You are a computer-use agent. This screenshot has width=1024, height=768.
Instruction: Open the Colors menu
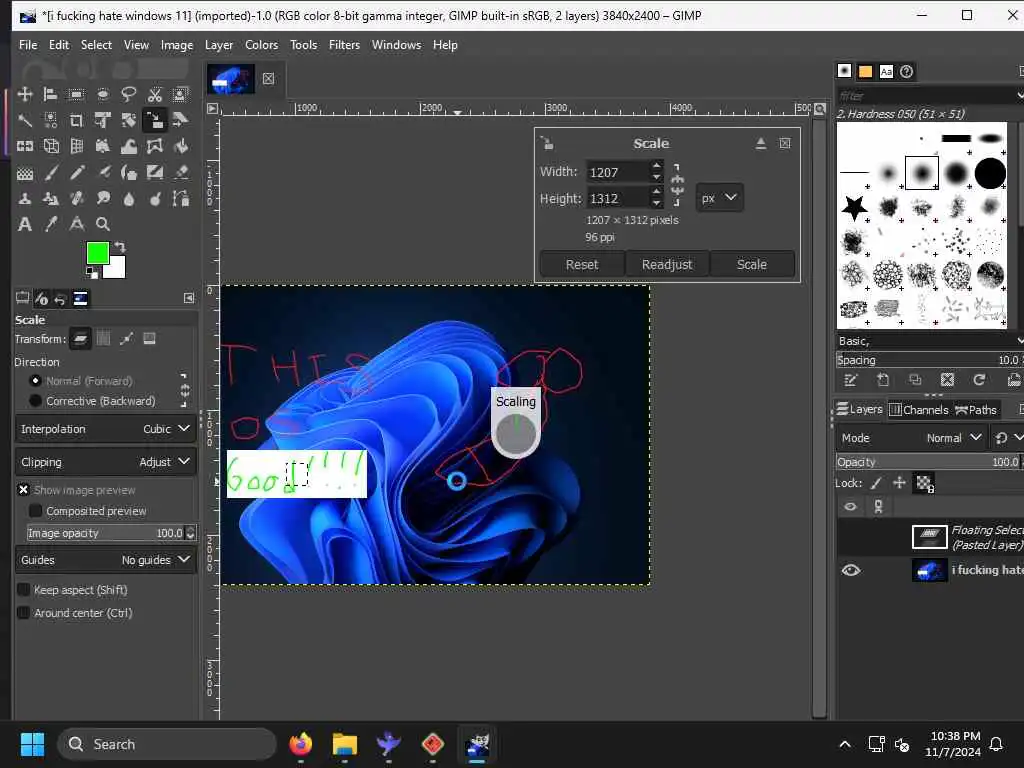click(261, 45)
